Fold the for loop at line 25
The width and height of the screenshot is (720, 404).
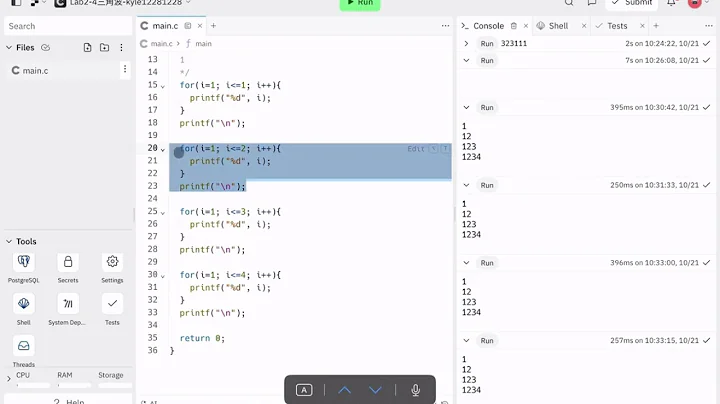point(163,213)
